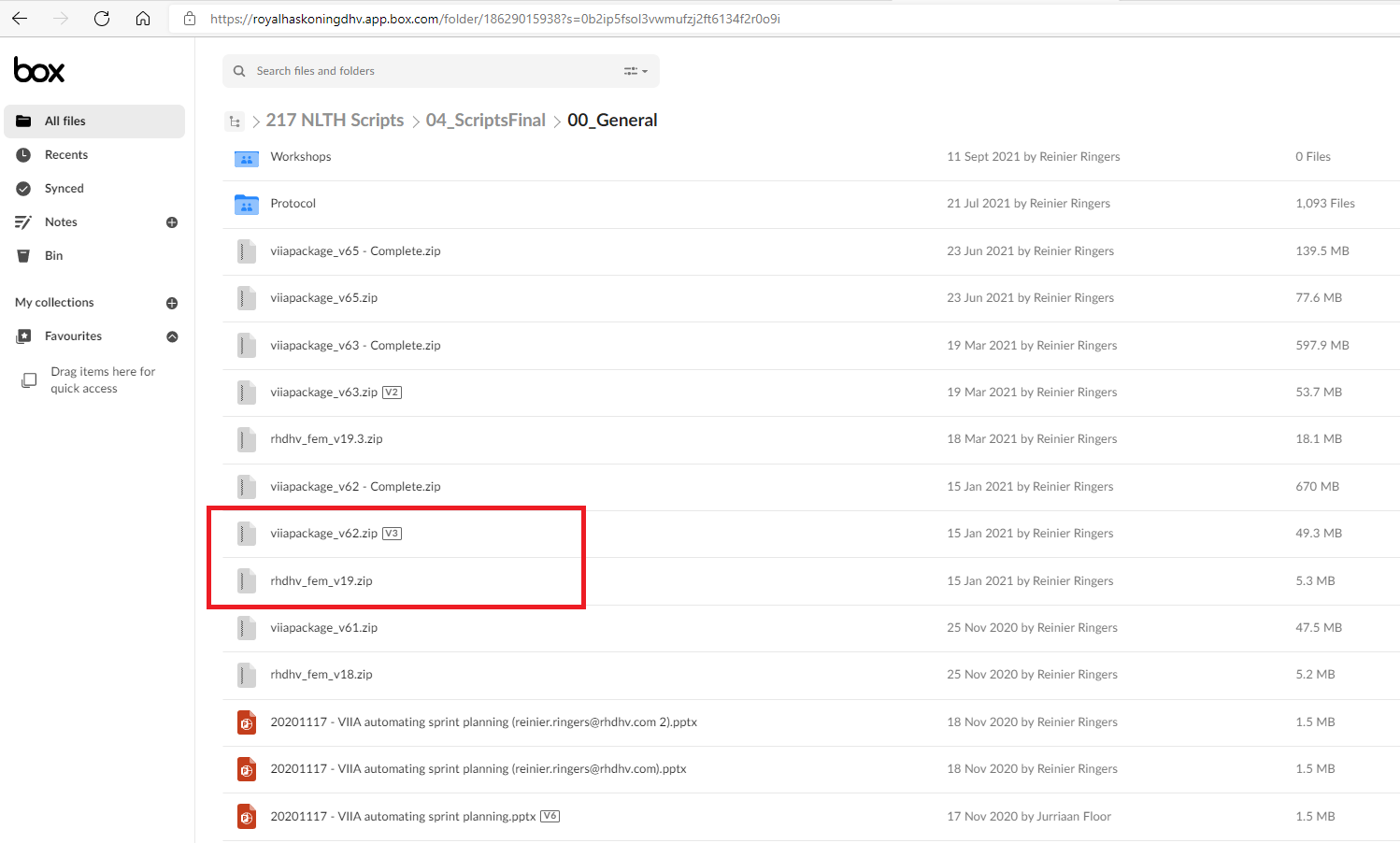Click the My collections heading
The height and width of the screenshot is (843, 1400).
pyautogui.click(x=54, y=303)
